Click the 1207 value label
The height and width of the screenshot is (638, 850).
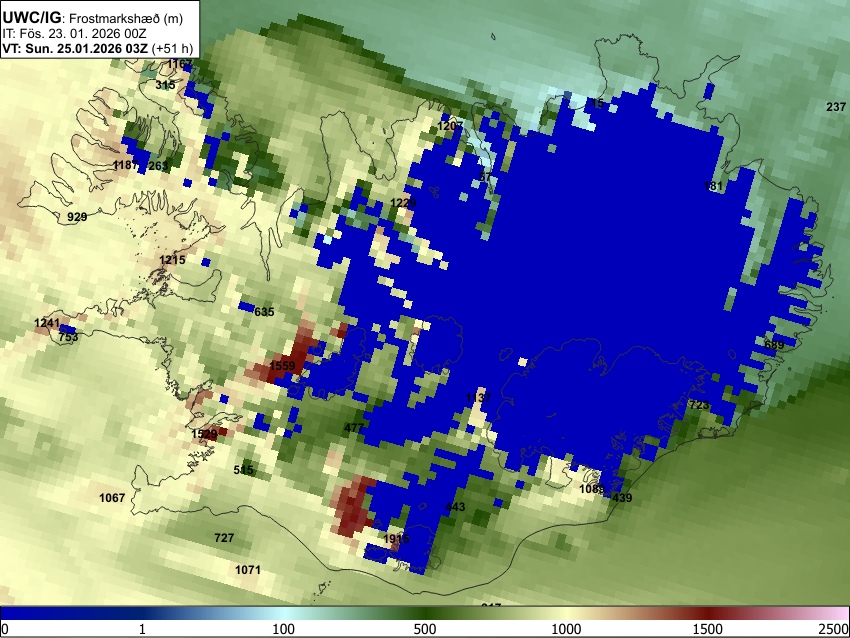(x=450, y=126)
